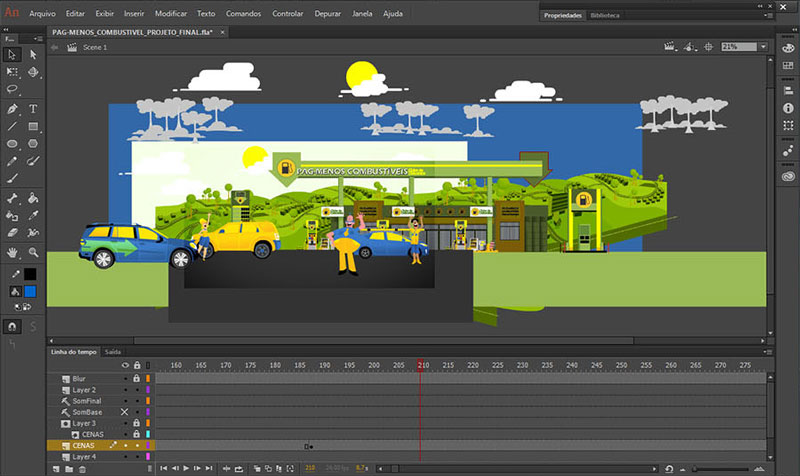The height and width of the screenshot is (476, 800).
Task: Click the Edit Symbols icon
Action: tap(690, 47)
